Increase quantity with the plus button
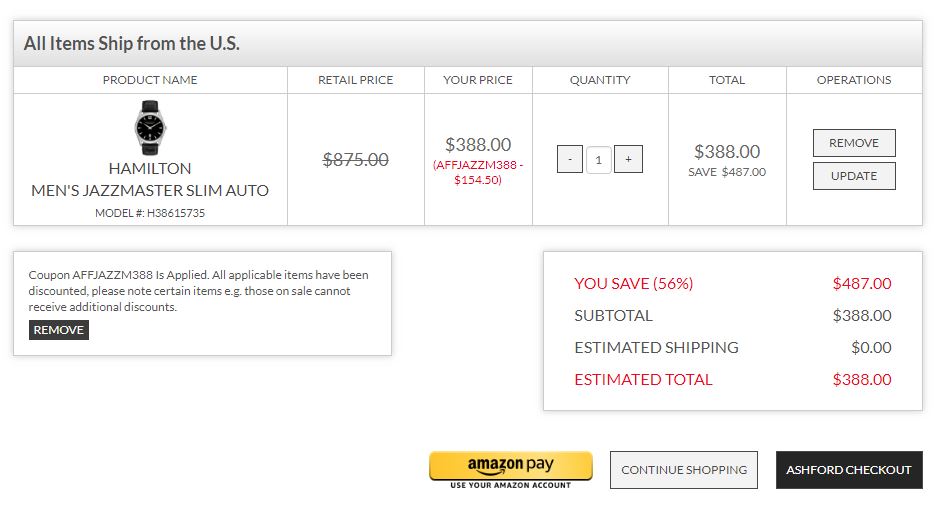This screenshot has height=519, width=948. (x=628, y=159)
